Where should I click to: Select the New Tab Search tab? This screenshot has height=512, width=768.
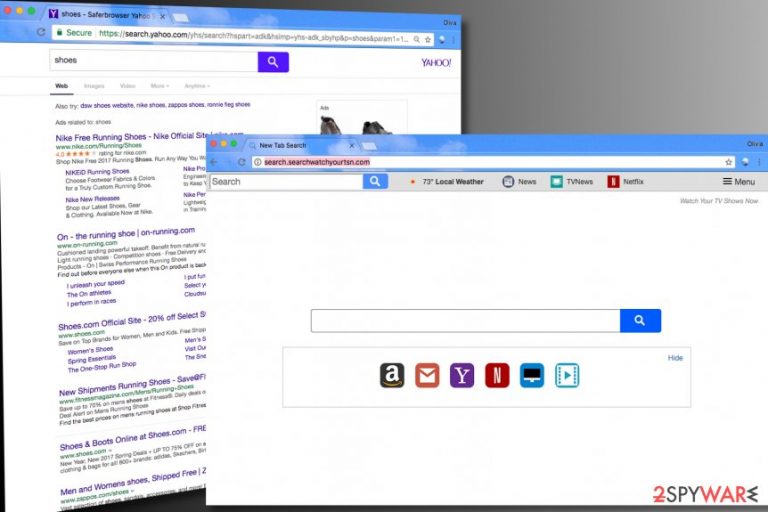[301, 146]
